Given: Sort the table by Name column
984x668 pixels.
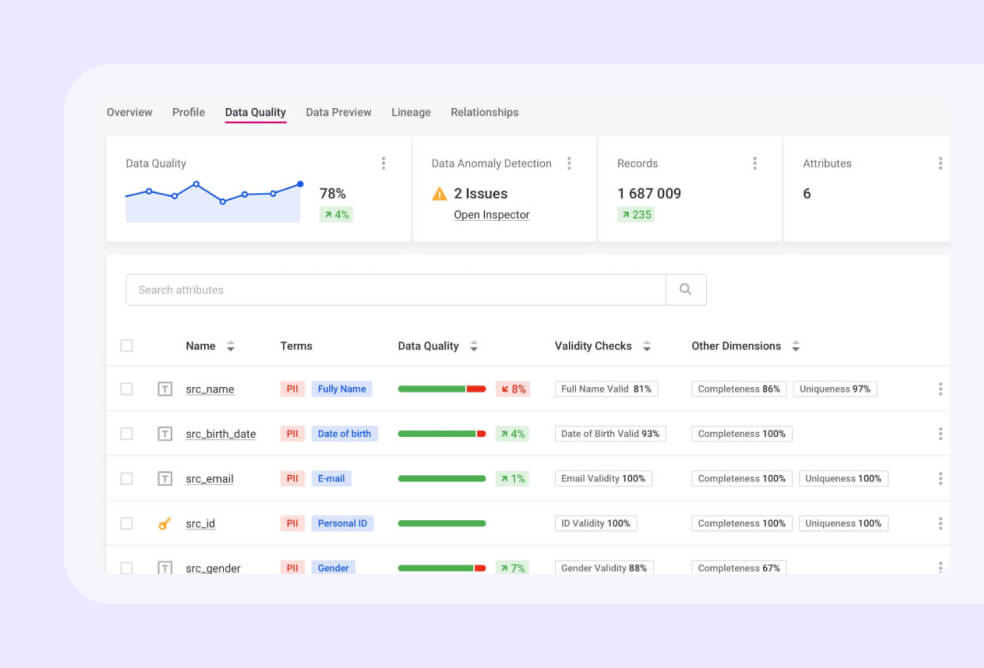Looking at the screenshot, I should [x=230, y=345].
